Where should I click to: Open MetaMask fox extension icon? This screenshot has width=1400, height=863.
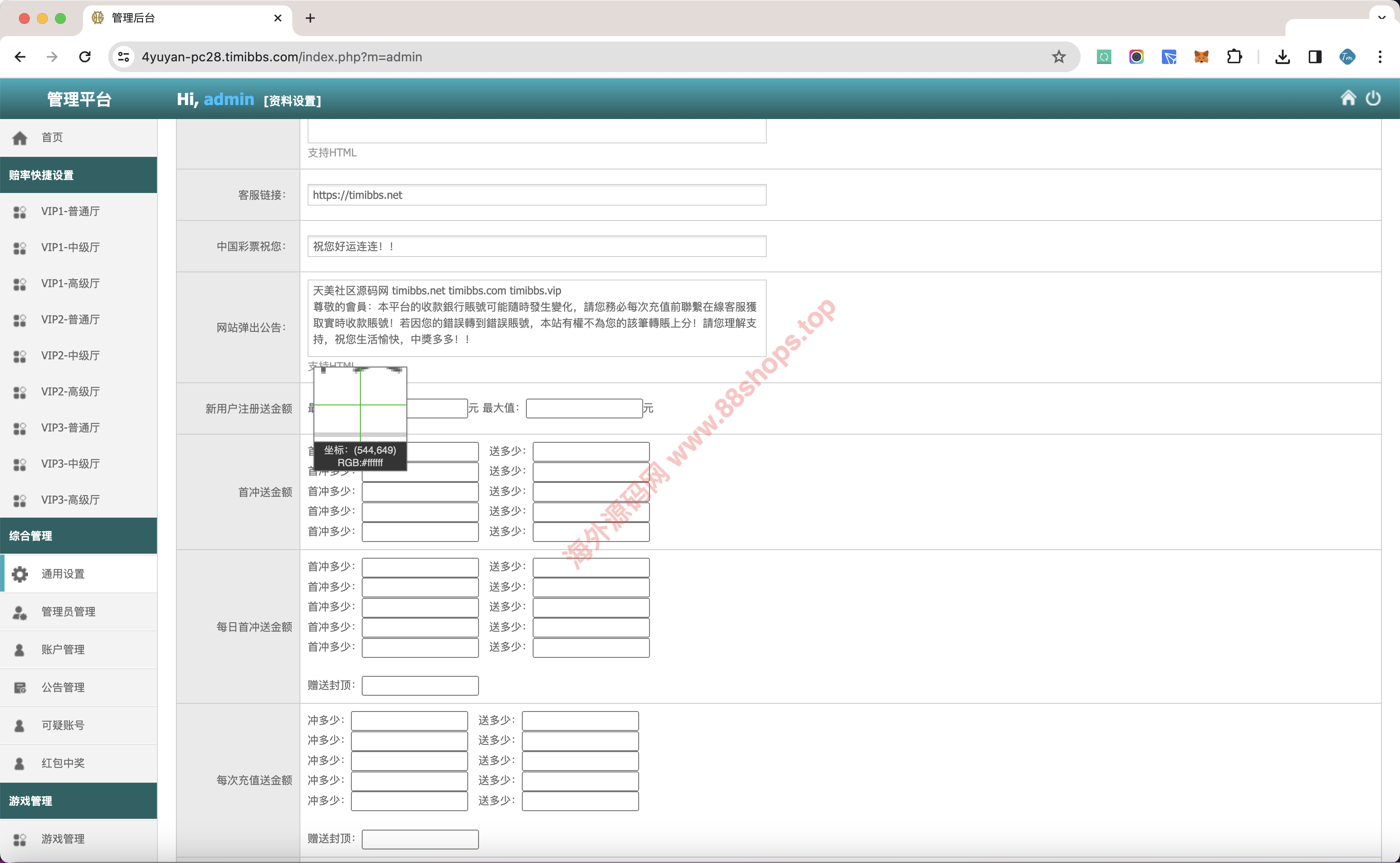pyautogui.click(x=1201, y=56)
